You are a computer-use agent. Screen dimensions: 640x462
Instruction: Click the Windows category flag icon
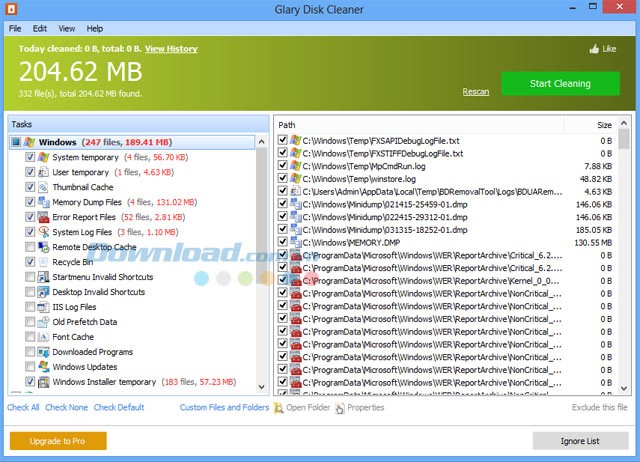point(29,142)
